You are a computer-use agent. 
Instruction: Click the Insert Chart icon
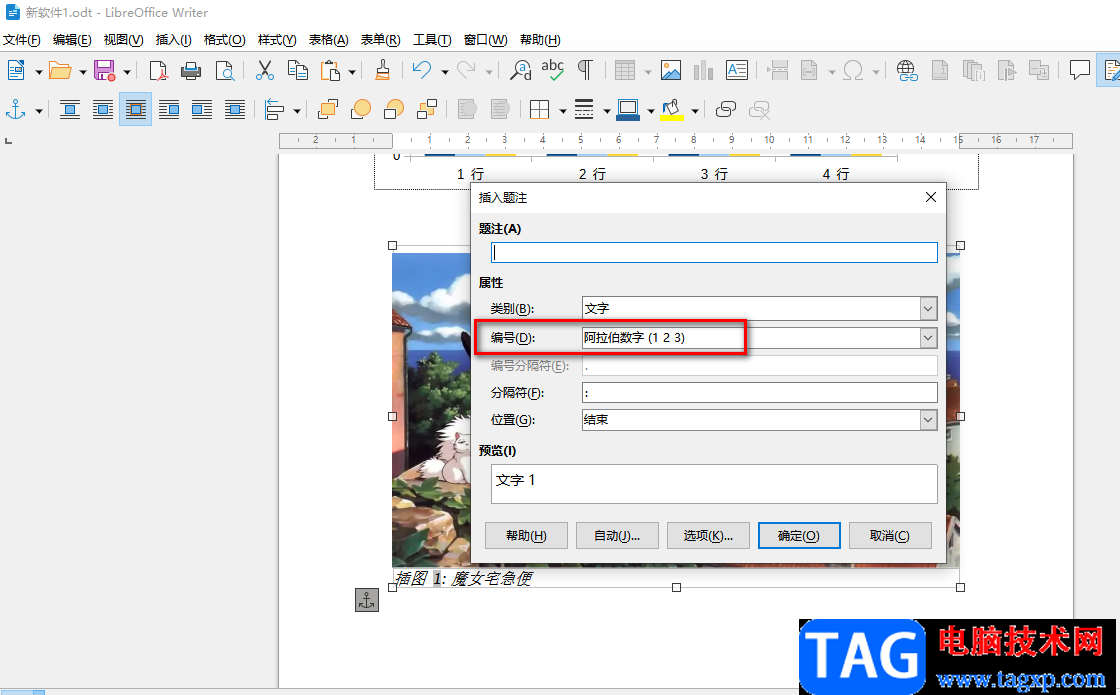pos(704,71)
